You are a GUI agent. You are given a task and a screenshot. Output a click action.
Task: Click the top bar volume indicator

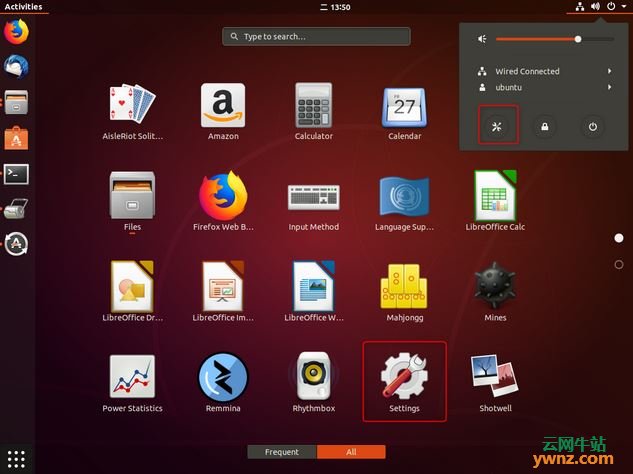coord(595,6)
